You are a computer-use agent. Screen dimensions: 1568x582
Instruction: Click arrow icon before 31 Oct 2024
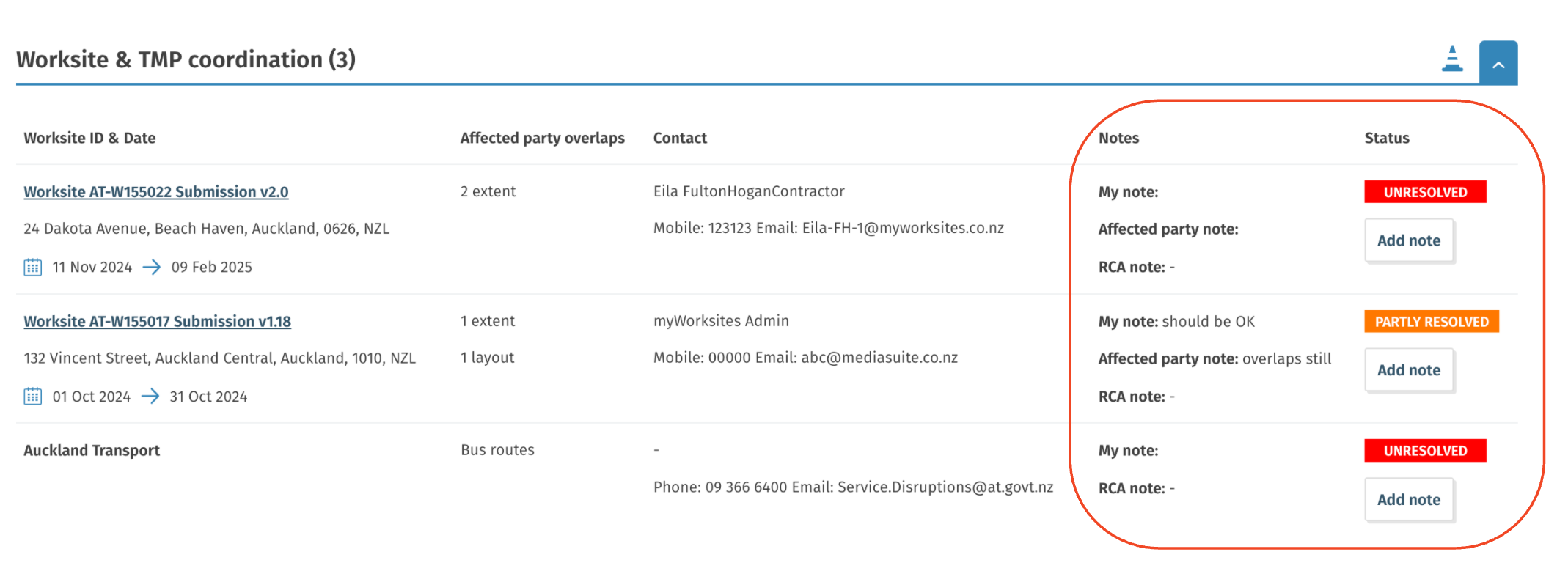(x=150, y=397)
